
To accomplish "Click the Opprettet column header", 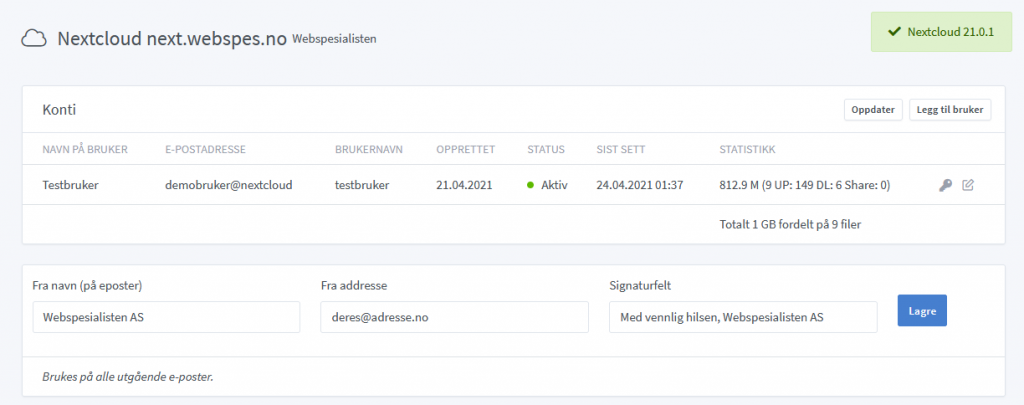I will (466, 150).
